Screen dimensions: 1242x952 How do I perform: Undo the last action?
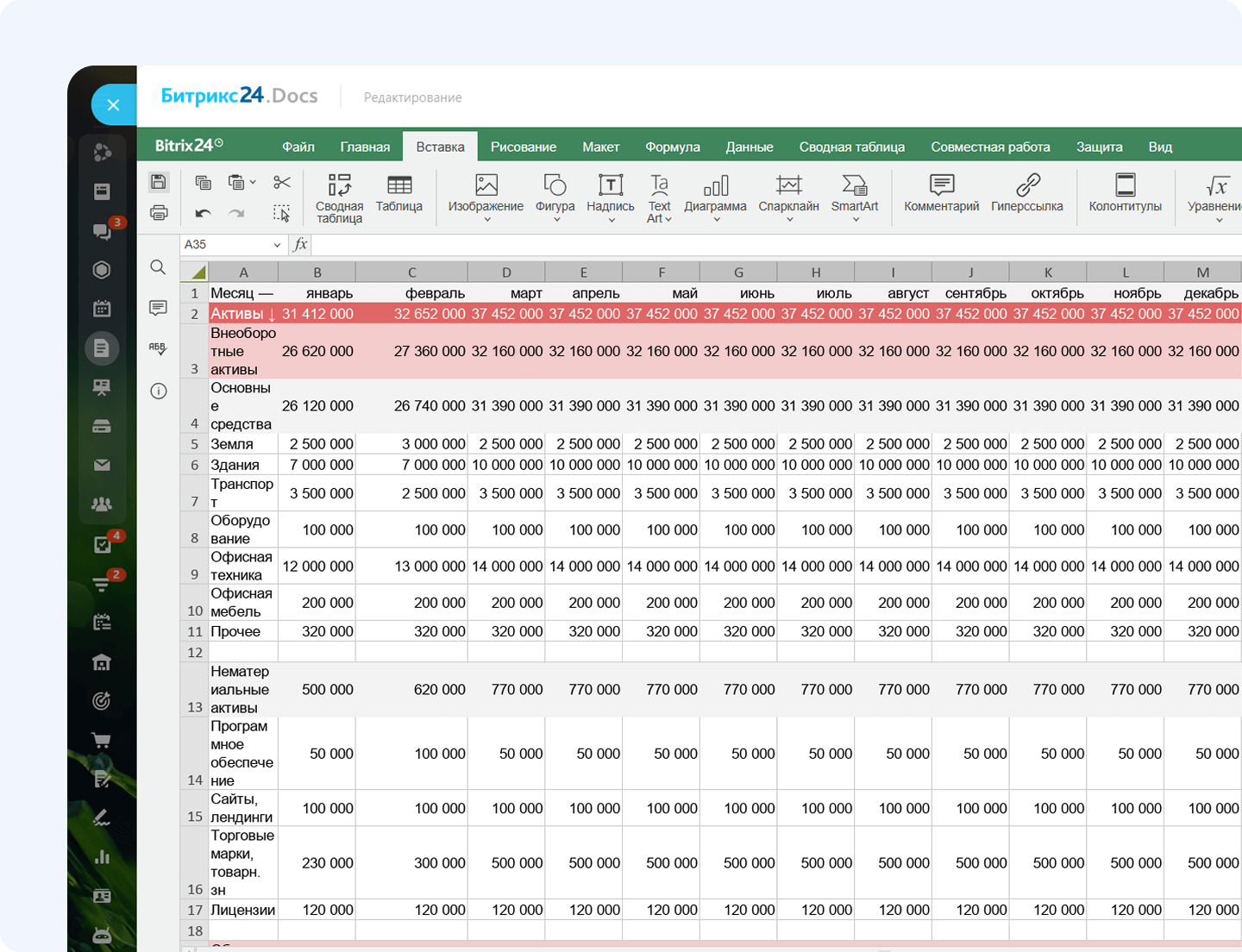click(x=204, y=213)
